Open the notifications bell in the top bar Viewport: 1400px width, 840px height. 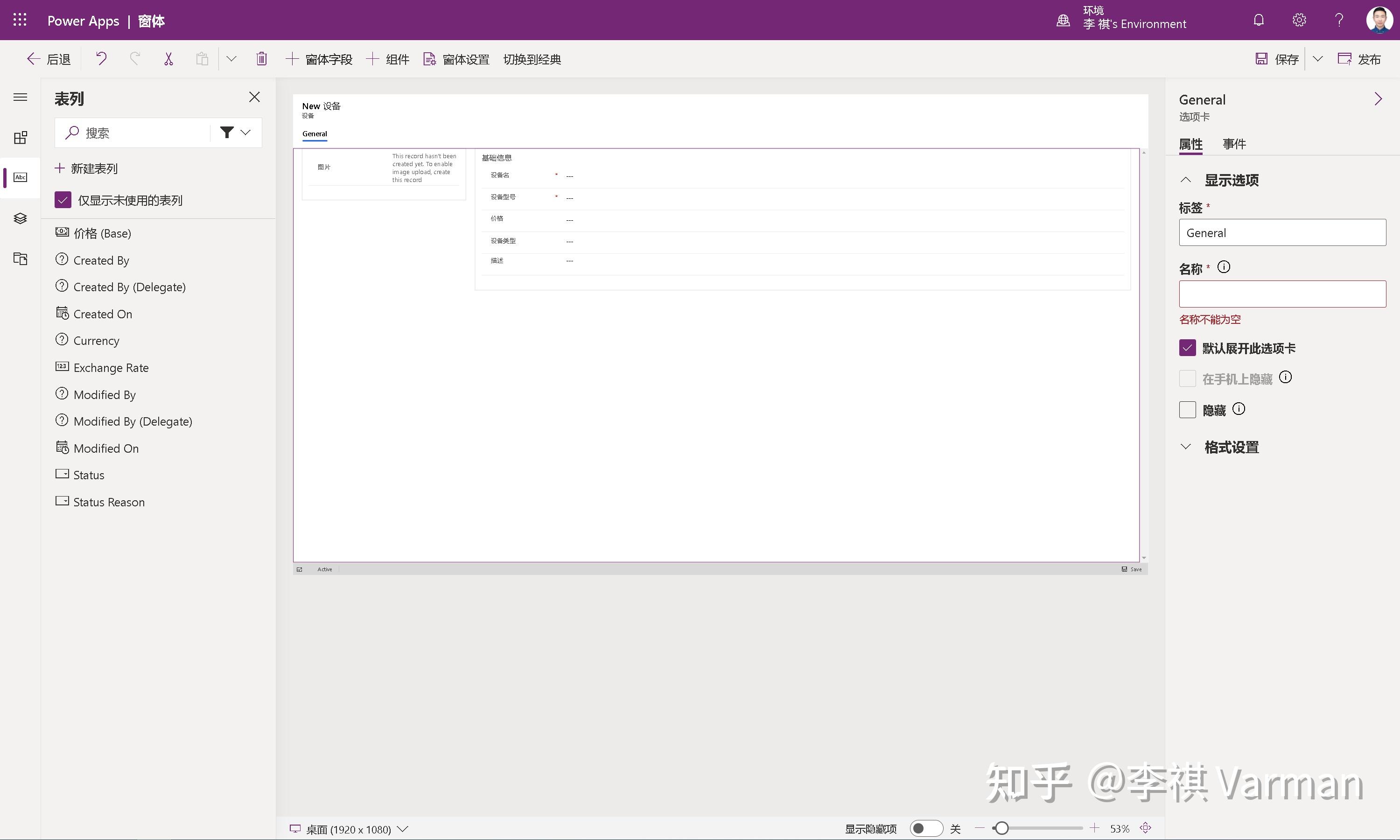(1258, 19)
